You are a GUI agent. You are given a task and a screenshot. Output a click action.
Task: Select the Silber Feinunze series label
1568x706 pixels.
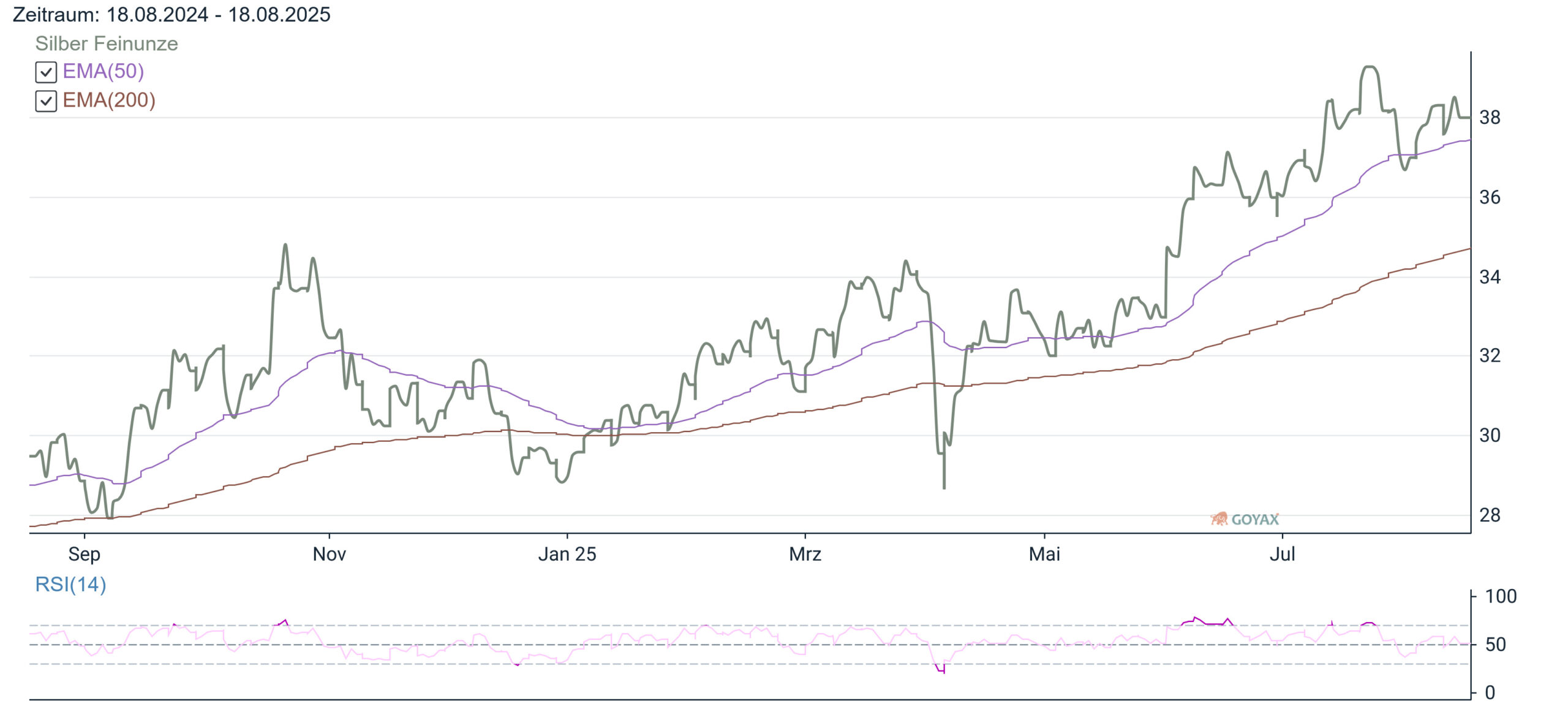(107, 44)
